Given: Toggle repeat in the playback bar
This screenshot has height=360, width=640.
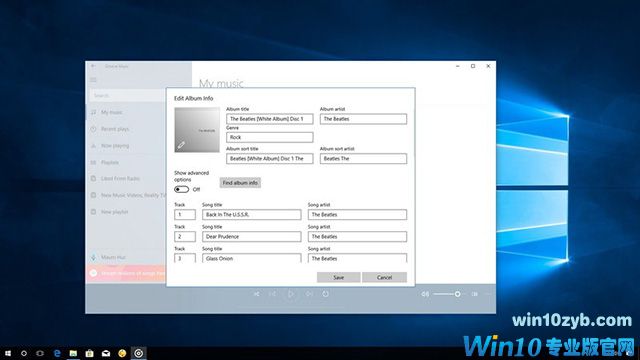Looking at the screenshot, I should pos(325,294).
